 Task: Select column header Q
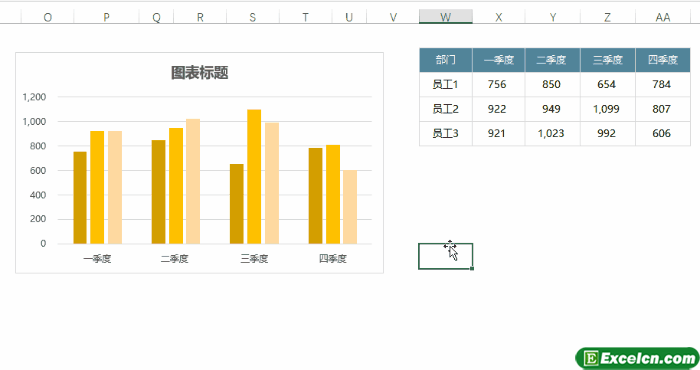click(156, 17)
